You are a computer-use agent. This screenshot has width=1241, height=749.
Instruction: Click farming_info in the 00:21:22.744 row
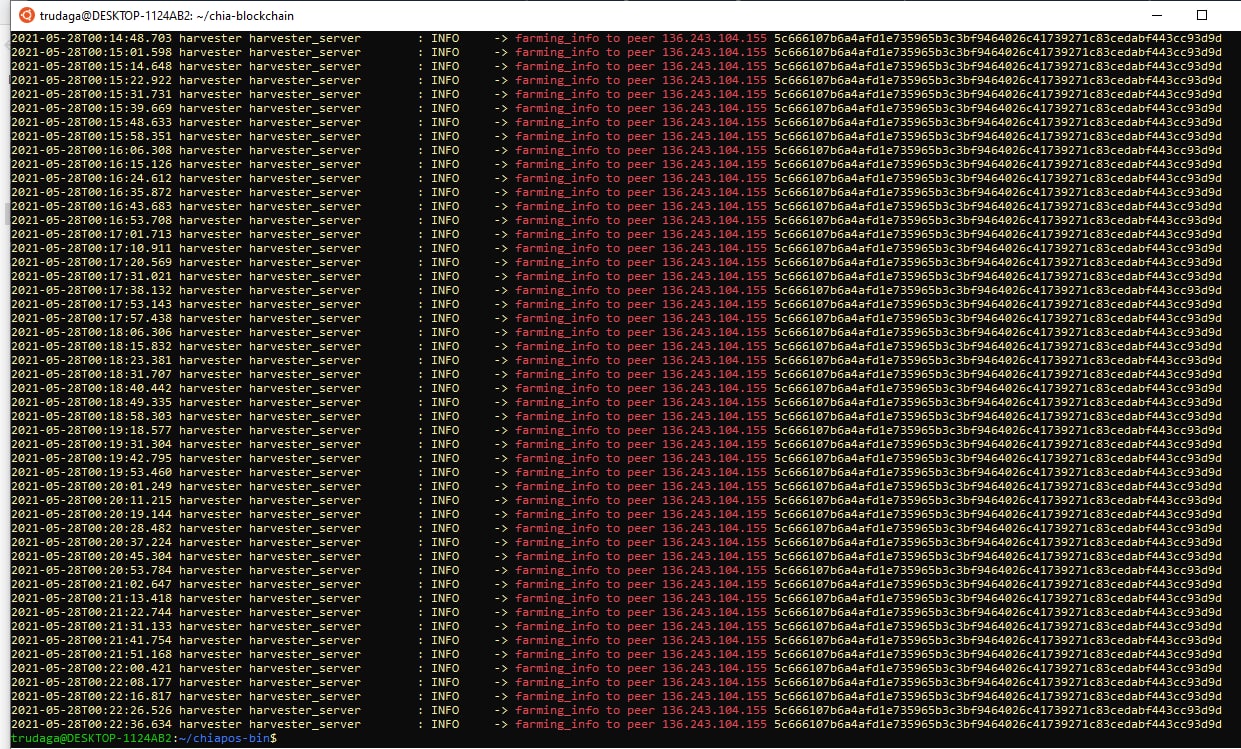557,612
